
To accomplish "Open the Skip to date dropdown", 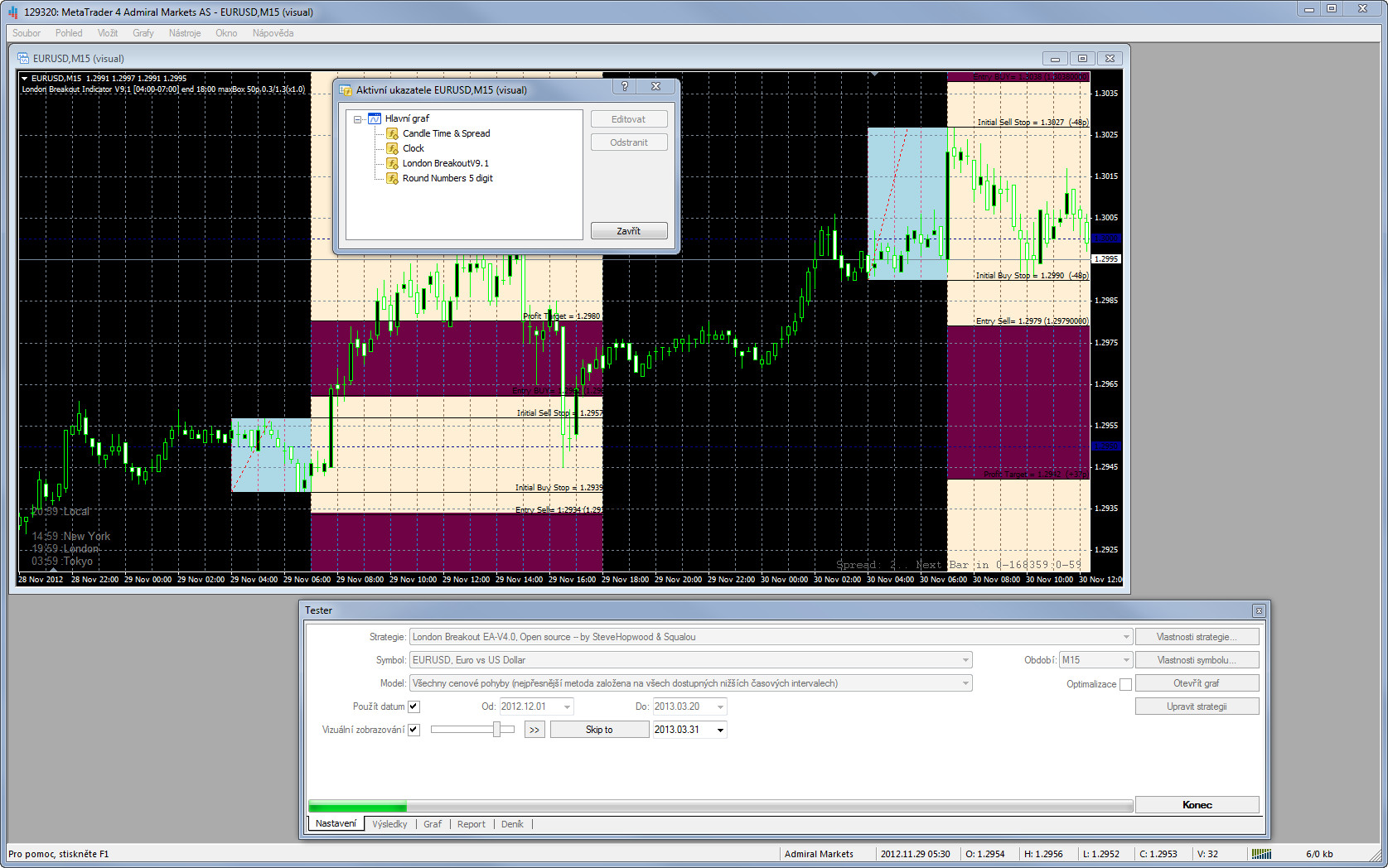I will pos(720,730).
